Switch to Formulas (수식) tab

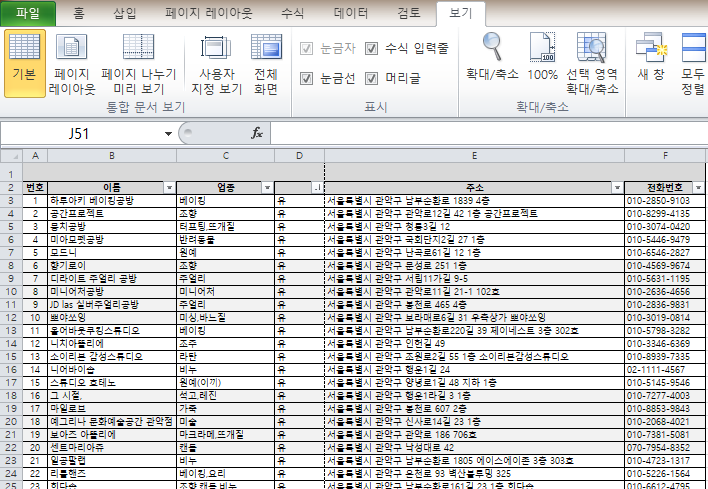(x=292, y=13)
